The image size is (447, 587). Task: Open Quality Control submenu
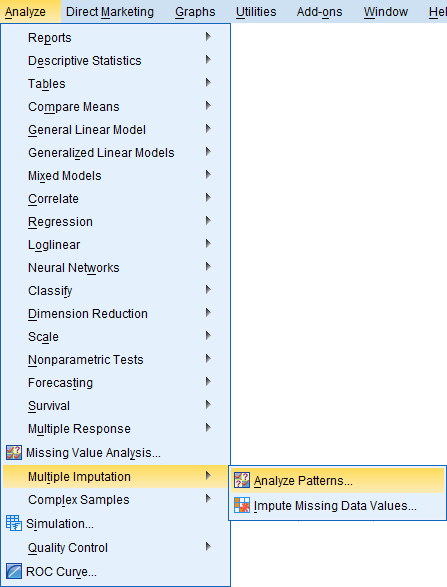(x=115, y=548)
